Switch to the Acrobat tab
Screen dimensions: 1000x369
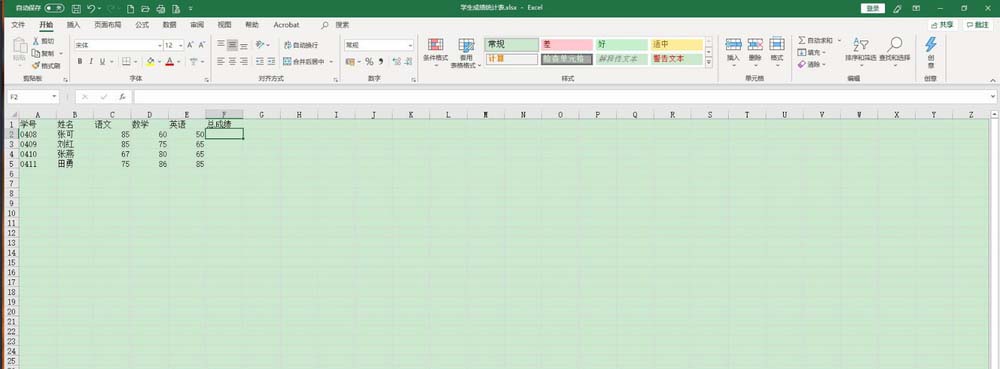[286, 25]
